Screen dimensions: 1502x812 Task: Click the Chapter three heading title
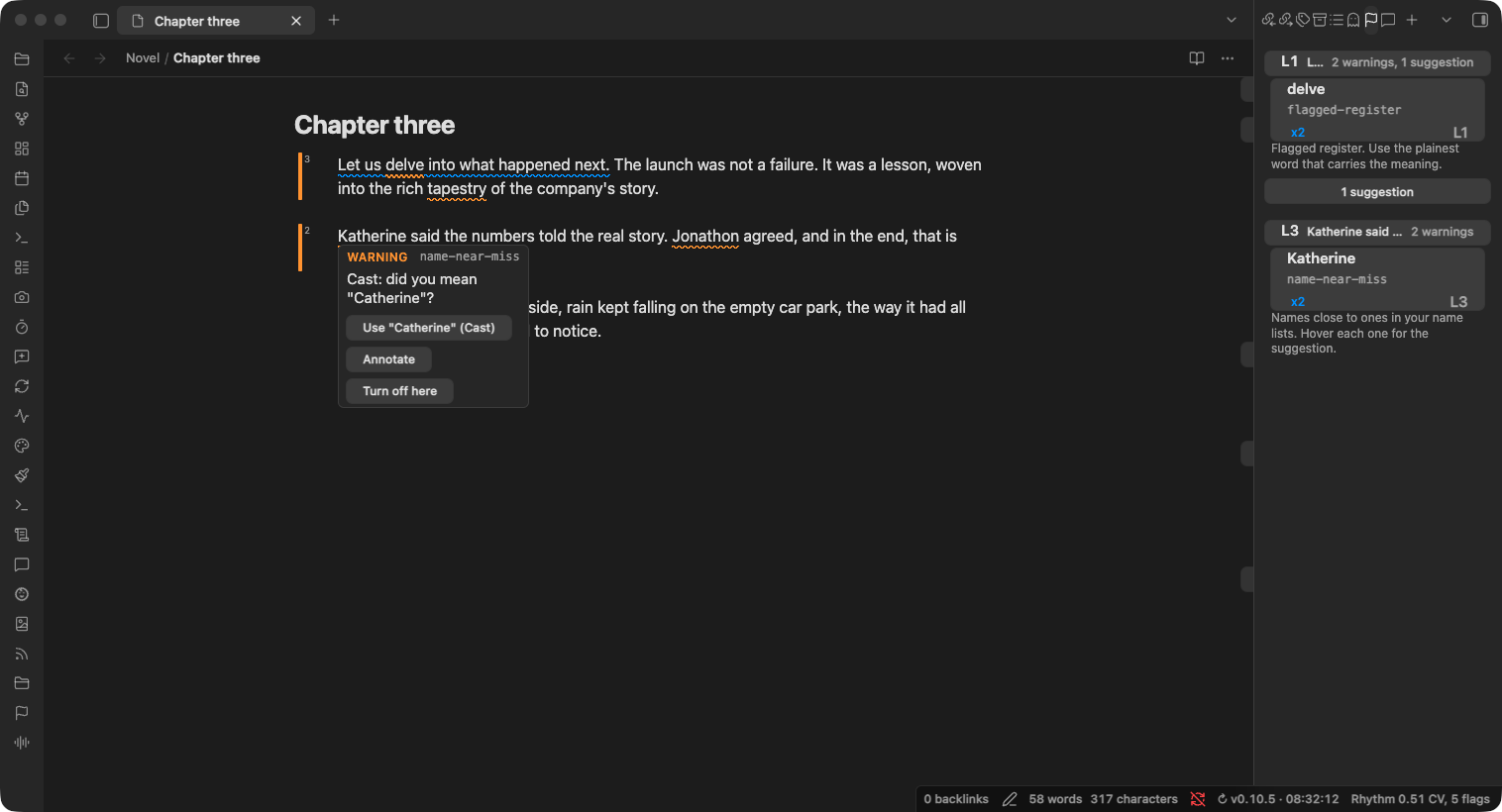(375, 125)
